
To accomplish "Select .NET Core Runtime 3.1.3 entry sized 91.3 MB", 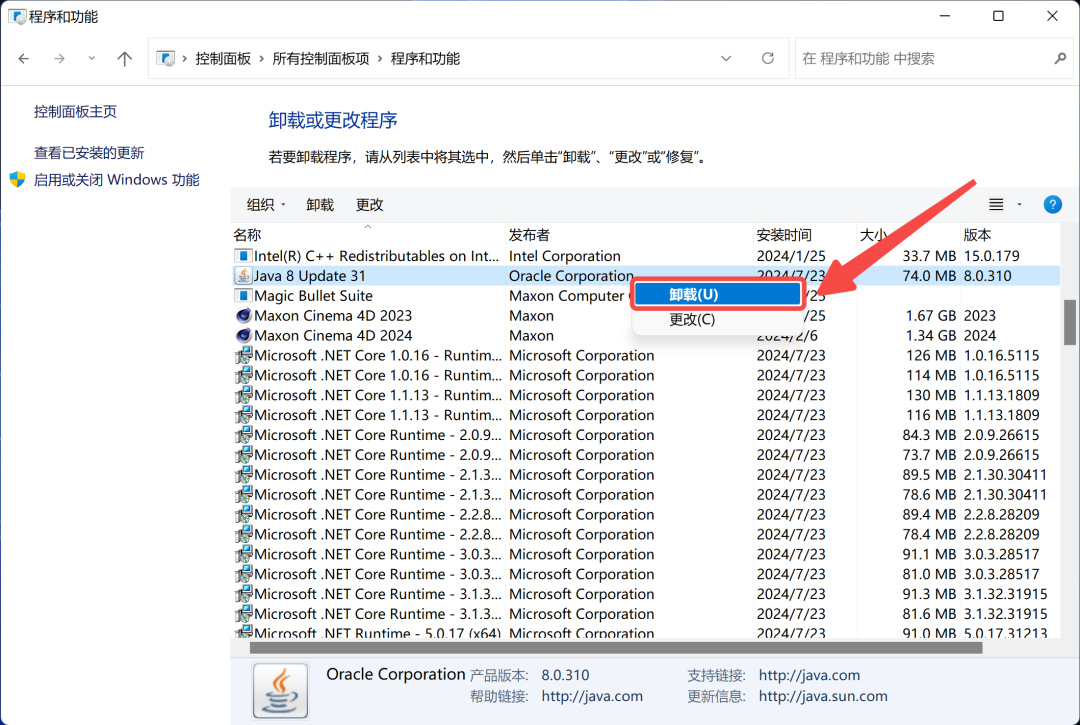I will pos(645,594).
